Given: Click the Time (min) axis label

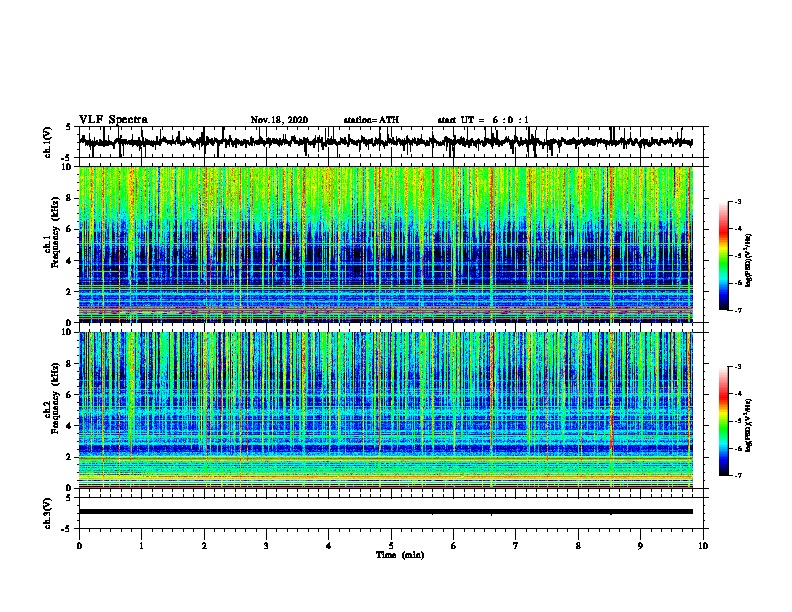Looking at the screenshot, I should coord(400,555).
